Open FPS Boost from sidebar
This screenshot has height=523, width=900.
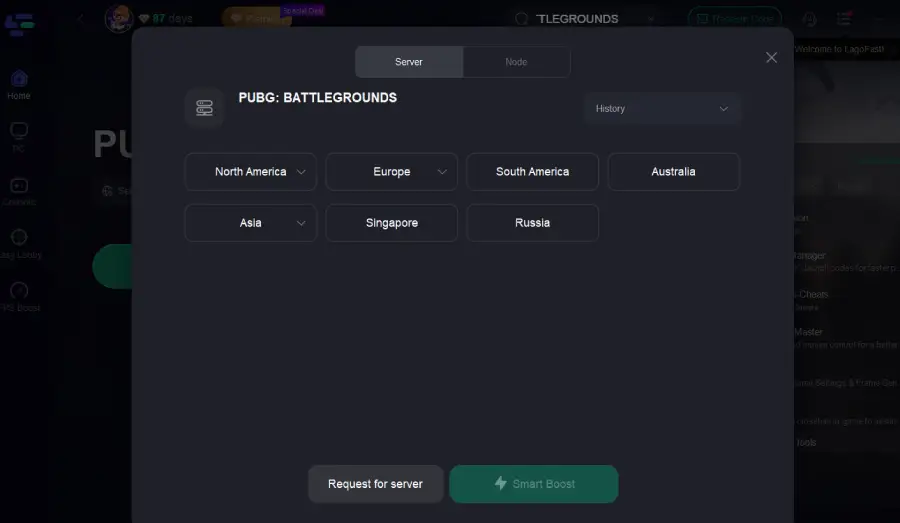pyautogui.click(x=19, y=292)
